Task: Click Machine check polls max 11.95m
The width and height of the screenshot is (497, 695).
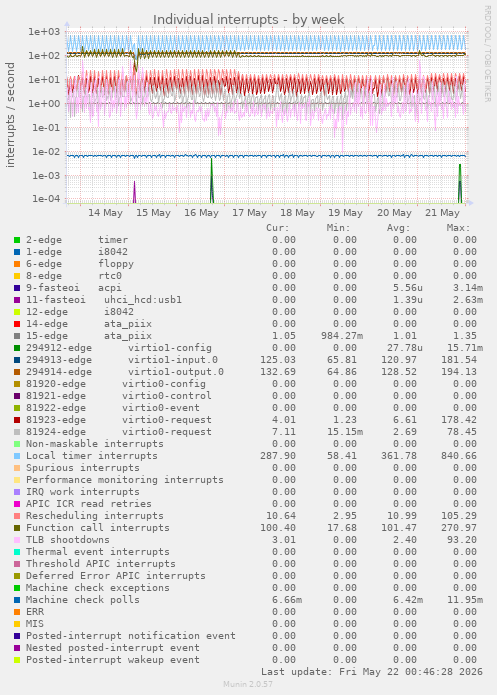Action: coord(465,600)
